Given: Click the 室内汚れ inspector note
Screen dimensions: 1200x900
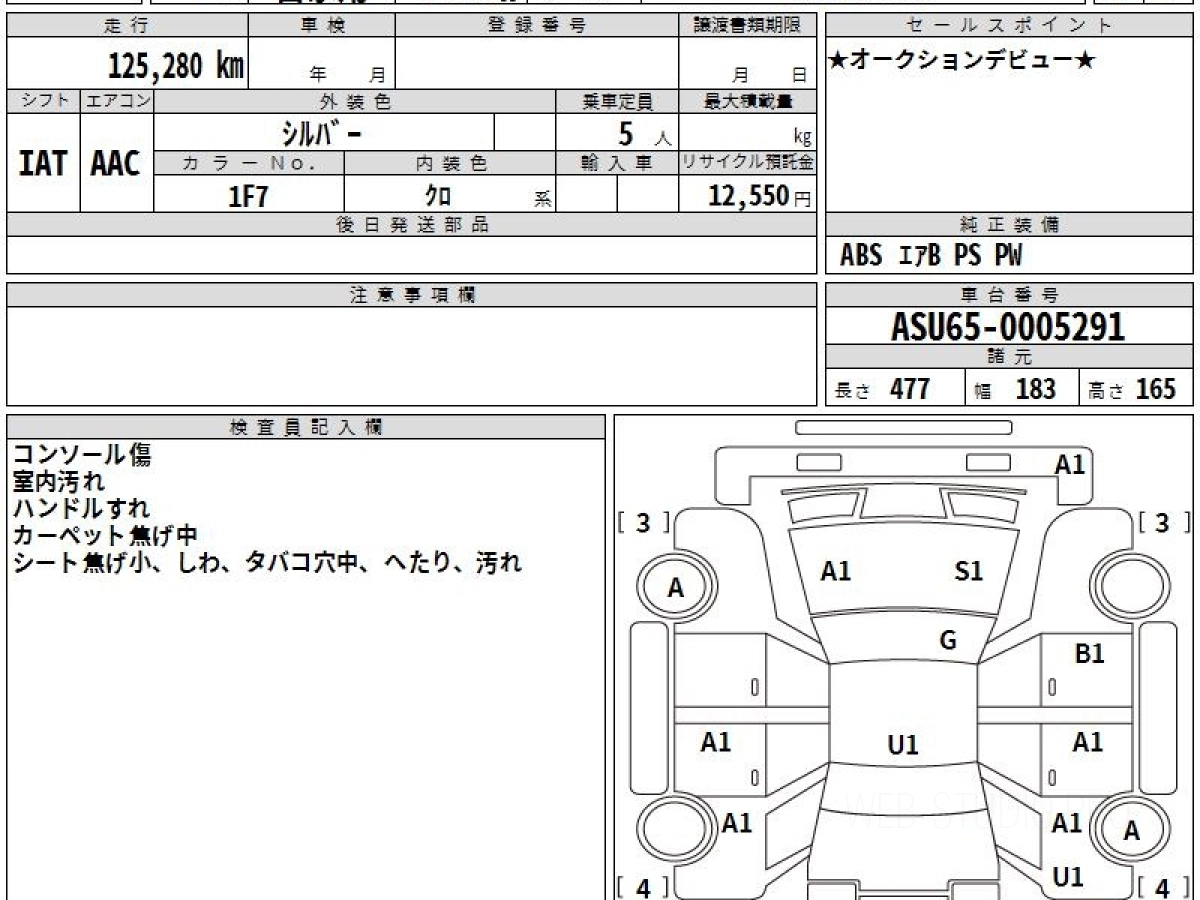Looking at the screenshot, I should pyautogui.click(x=58, y=482).
